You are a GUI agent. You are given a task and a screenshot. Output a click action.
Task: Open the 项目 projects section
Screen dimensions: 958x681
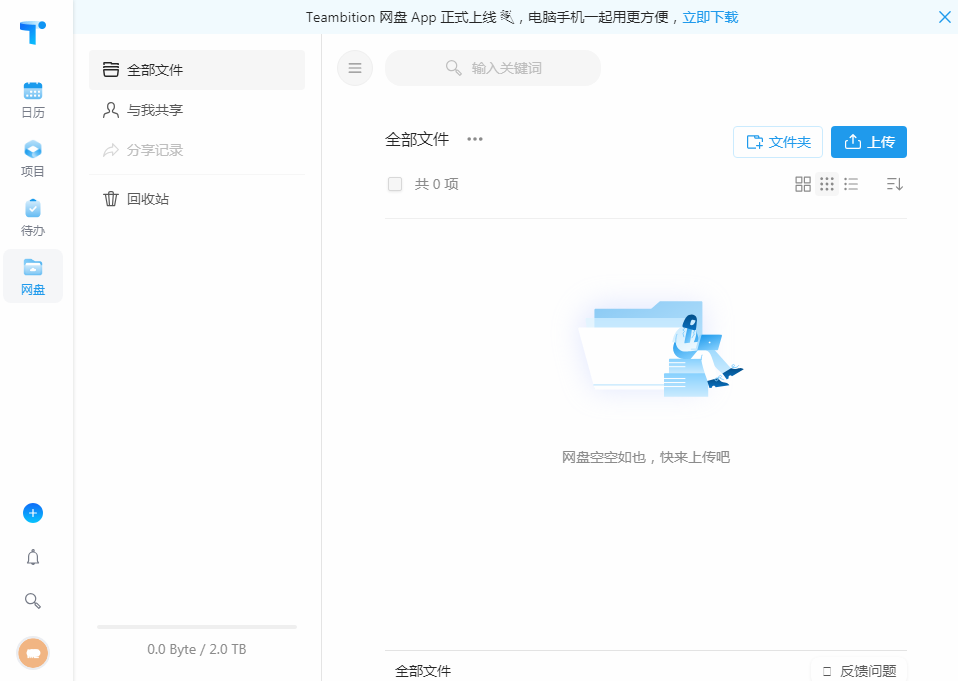click(x=33, y=158)
